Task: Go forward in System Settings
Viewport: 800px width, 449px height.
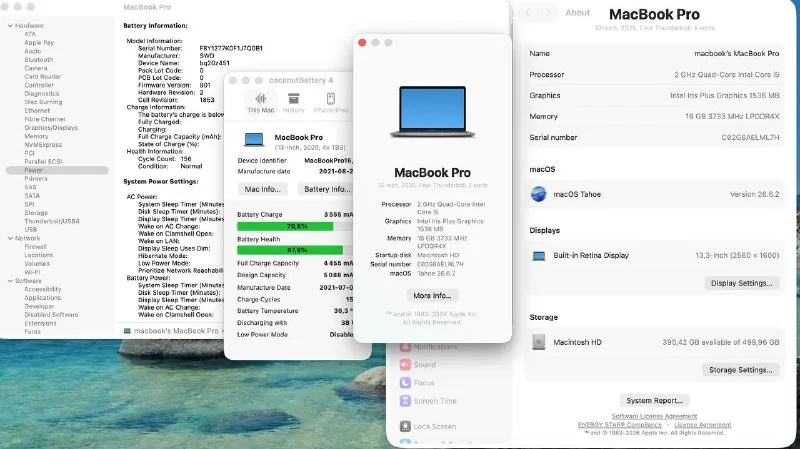Action: [548, 13]
